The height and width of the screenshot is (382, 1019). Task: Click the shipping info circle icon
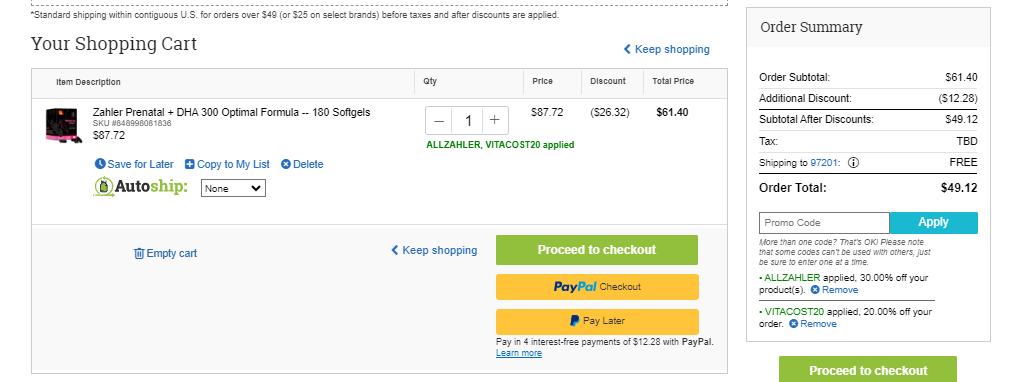point(854,163)
